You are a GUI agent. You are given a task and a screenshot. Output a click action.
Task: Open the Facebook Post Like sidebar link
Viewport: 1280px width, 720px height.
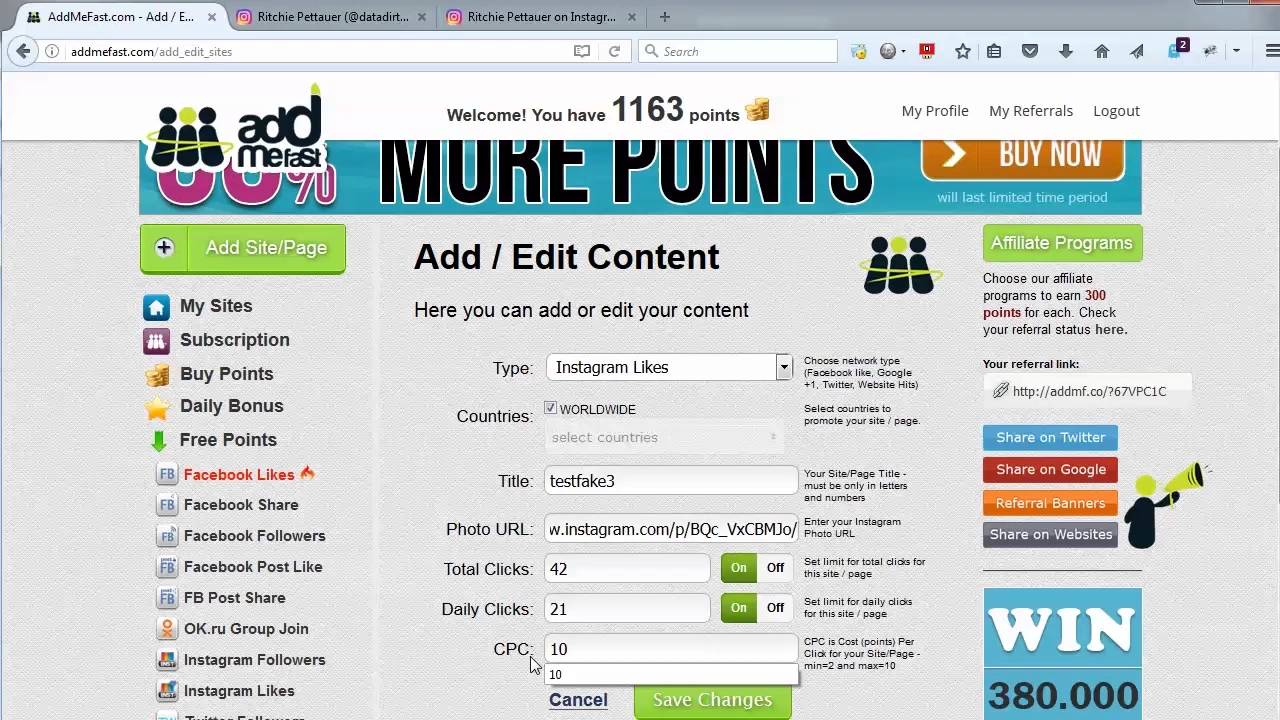coord(253,567)
